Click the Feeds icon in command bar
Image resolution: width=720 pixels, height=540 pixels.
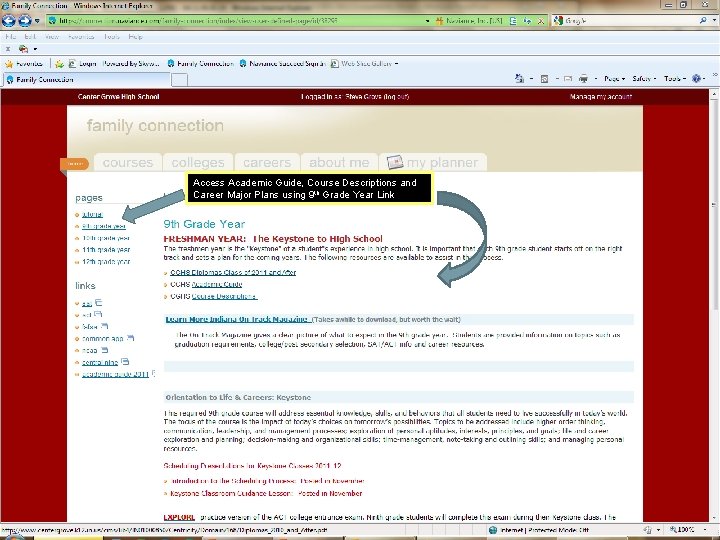[545, 79]
